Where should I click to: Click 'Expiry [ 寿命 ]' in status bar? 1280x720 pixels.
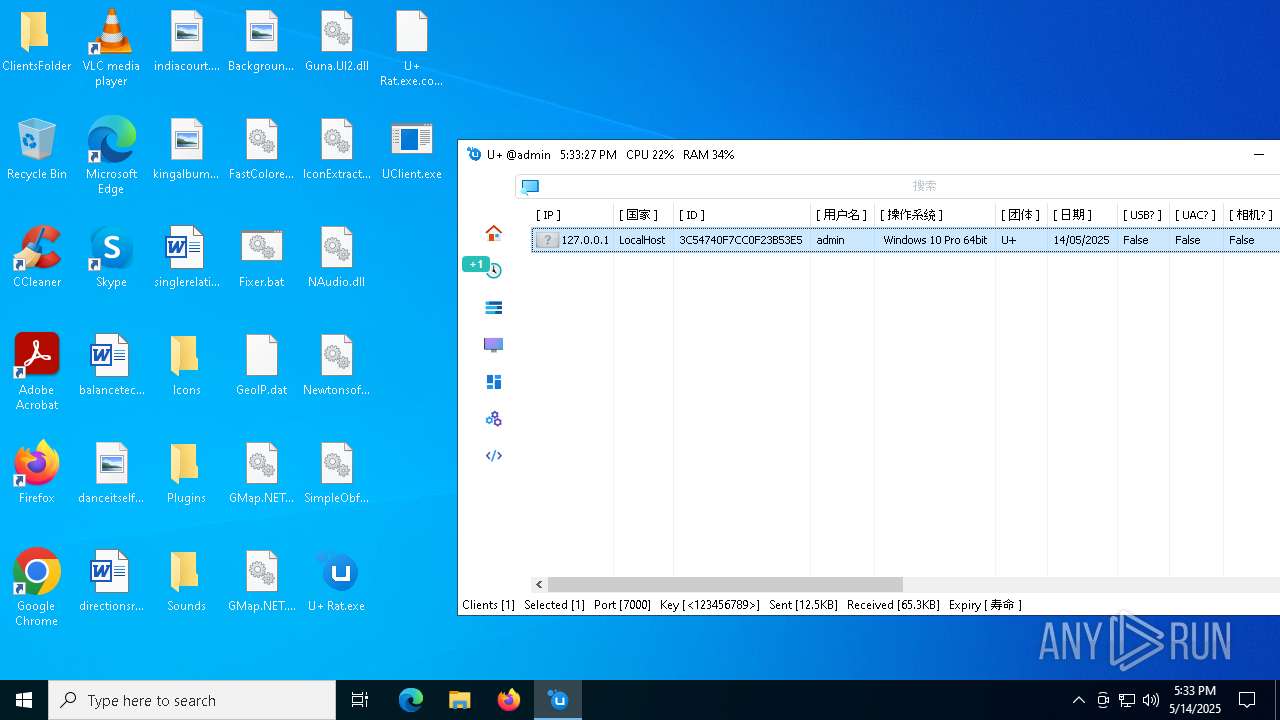[x=985, y=605]
